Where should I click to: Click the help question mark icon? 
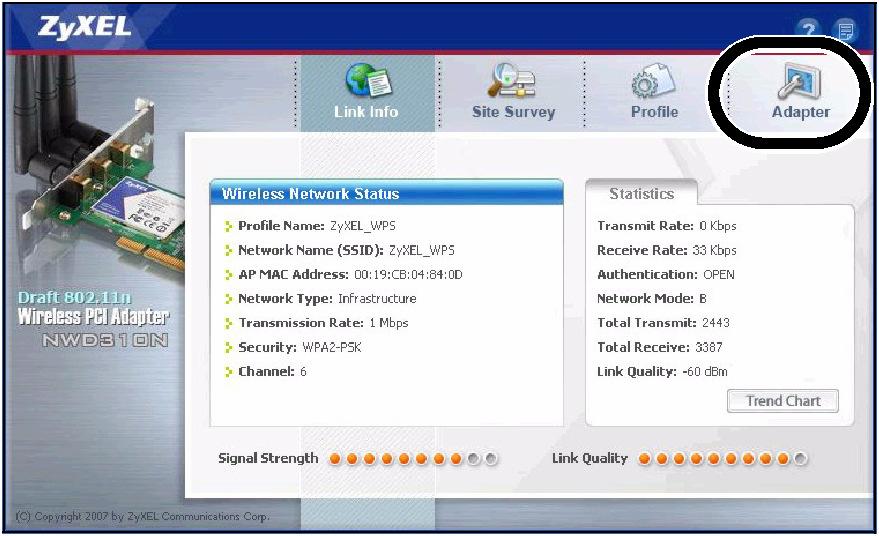(808, 29)
